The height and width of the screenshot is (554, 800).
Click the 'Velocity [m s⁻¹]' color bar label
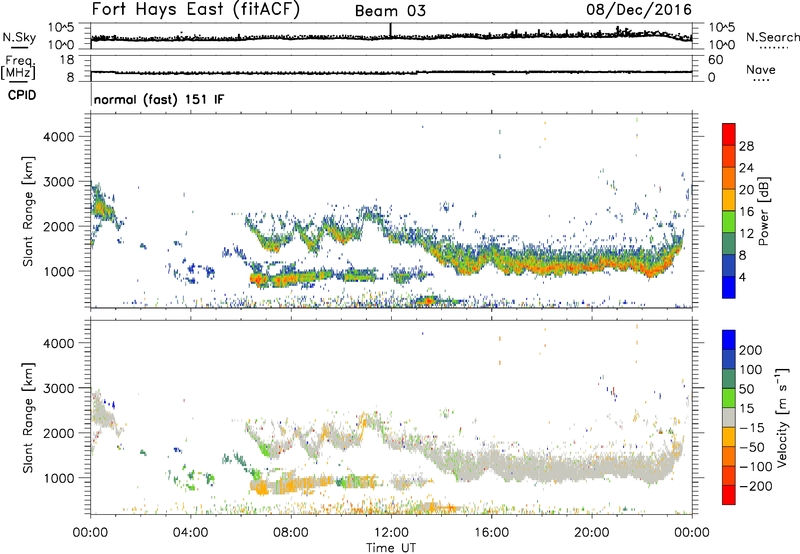[x=782, y=417]
